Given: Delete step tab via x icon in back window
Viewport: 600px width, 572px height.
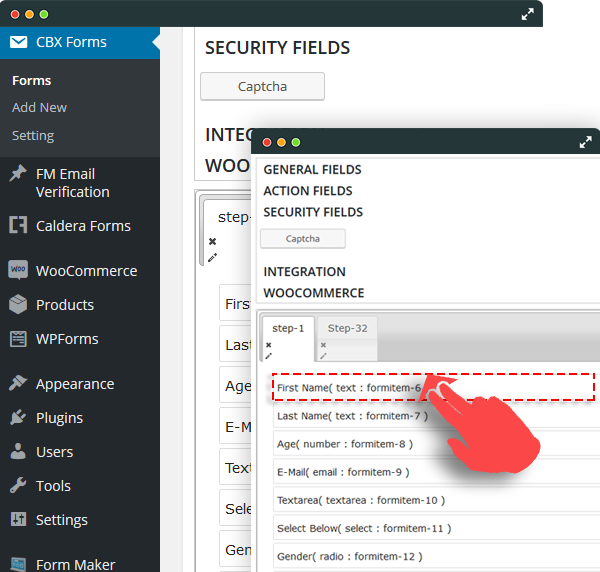Looking at the screenshot, I should pyautogui.click(x=212, y=241).
